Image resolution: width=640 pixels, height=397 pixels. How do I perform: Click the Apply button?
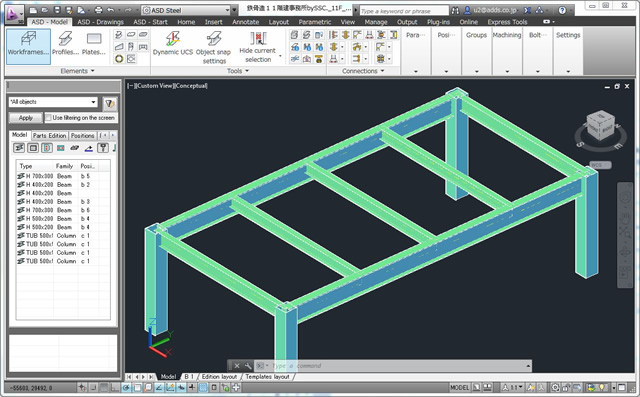pos(26,118)
